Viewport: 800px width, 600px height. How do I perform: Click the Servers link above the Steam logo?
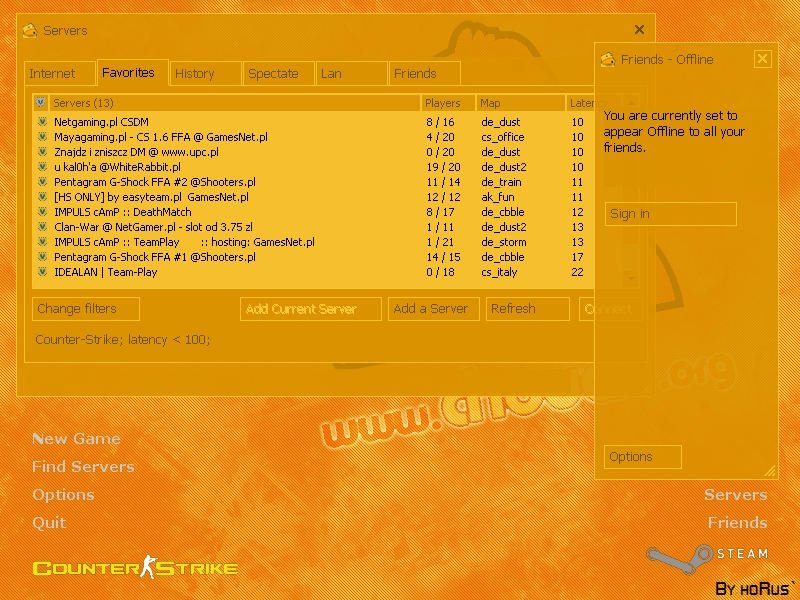(x=735, y=494)
